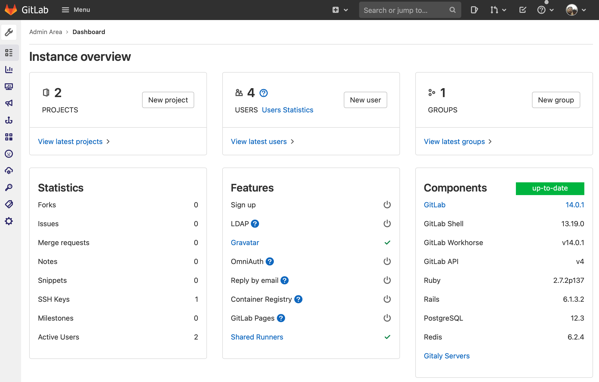The image size is (599, 382).
Task: Click the OmniAuth help question icon
Action: (x=270, y=262)
